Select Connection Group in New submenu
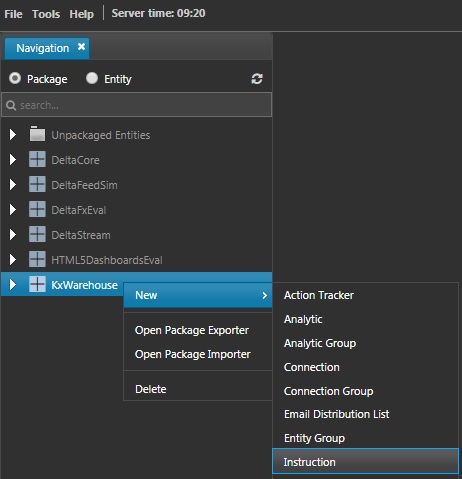 tap(365, 391)
